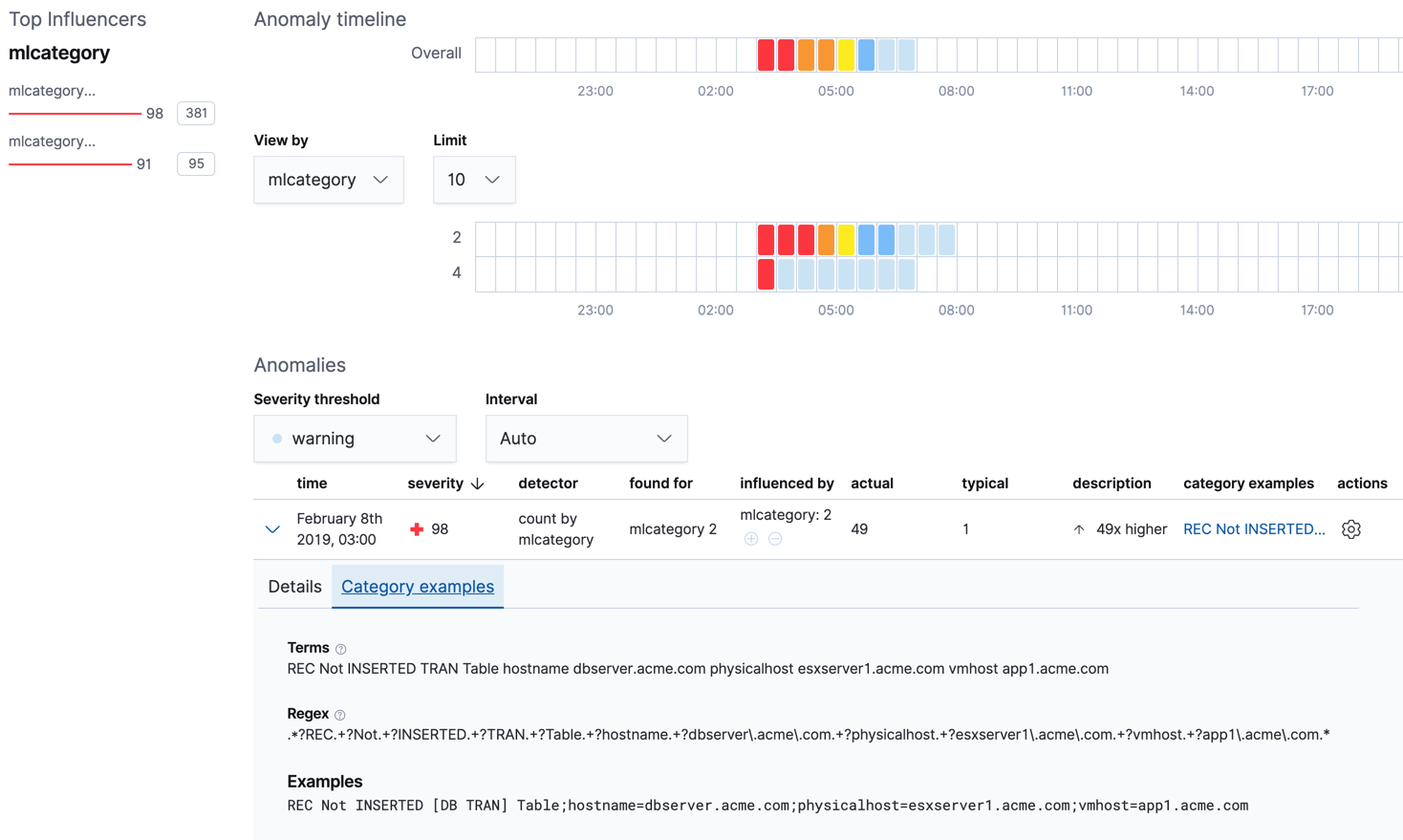Click the 381 badge for the top influencer
Screen dimensions: 1403x840
(x=196, y=113)
